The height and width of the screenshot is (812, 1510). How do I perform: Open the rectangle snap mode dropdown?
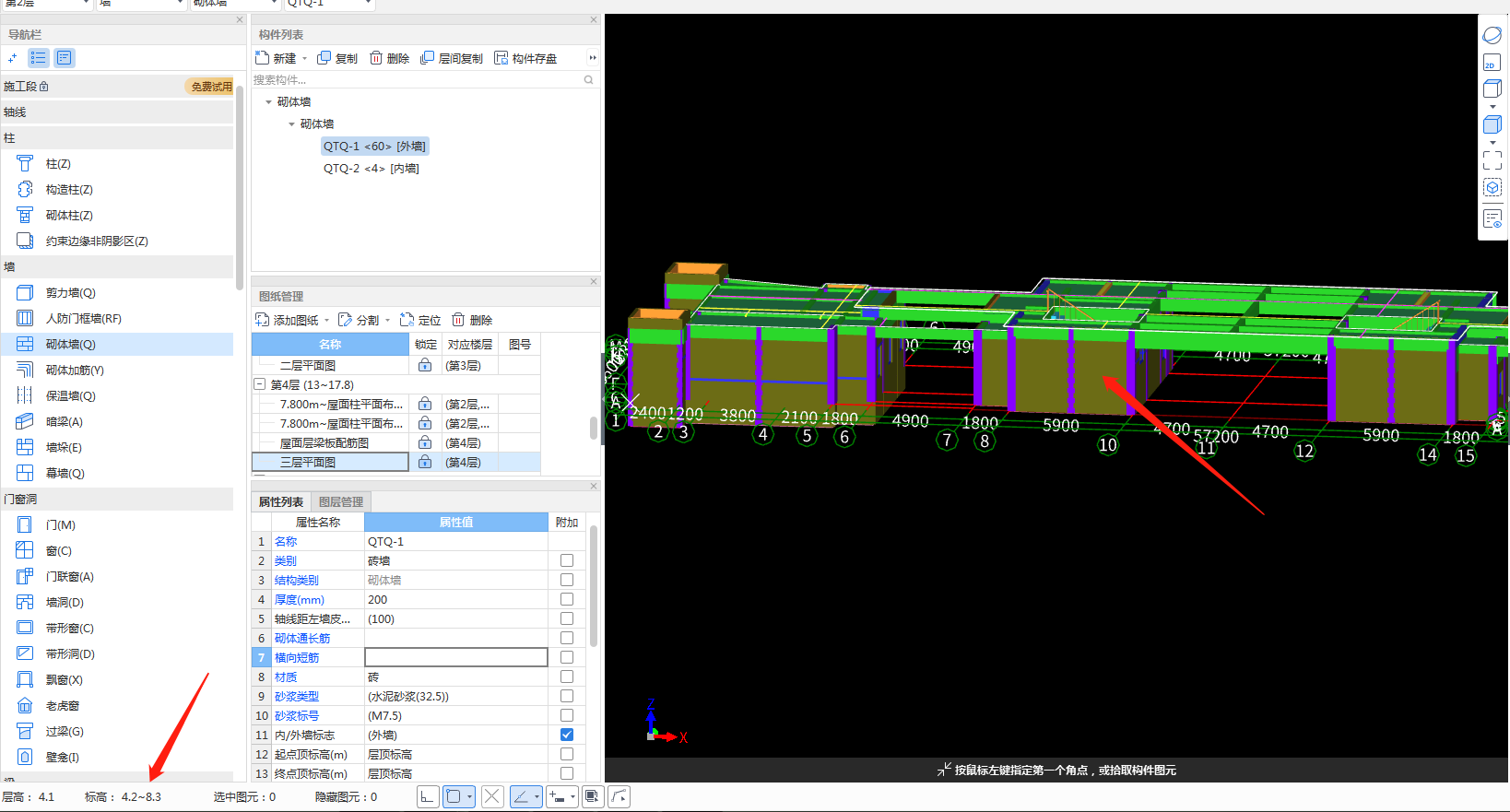point(470,797)
